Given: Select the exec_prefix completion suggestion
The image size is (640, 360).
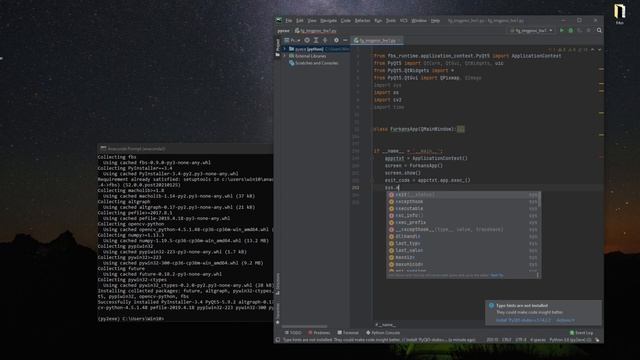Looking at the screenshot, I should click(x=463, y=222).
